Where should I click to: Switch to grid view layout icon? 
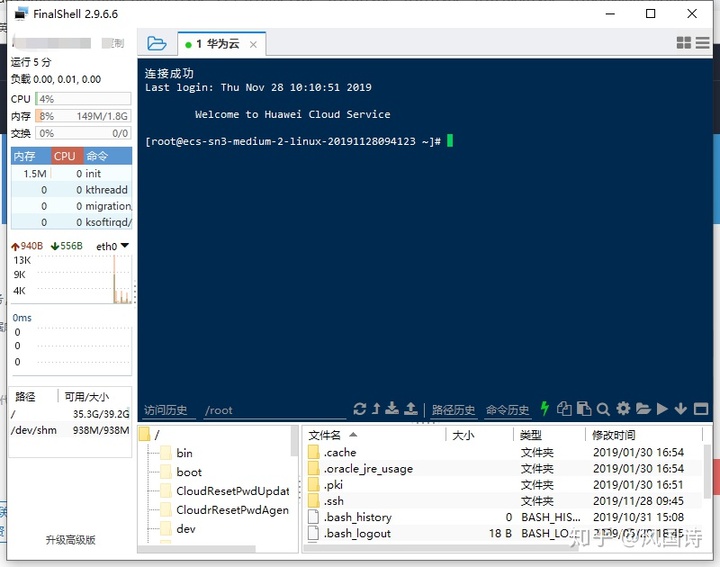click(x=683, y=43)
